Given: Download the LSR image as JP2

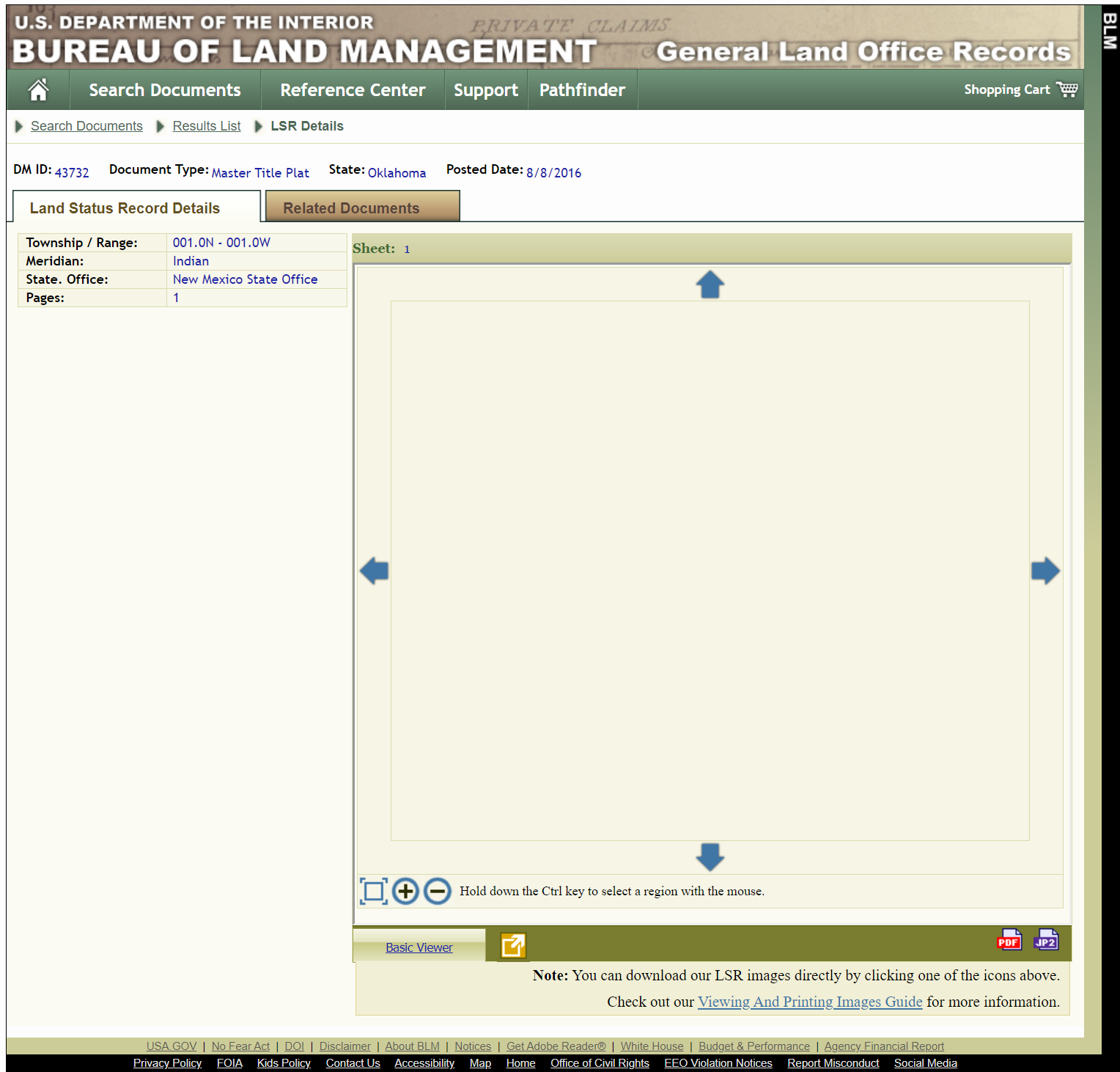Looking at the screenshot, I should coord(1046,940).
